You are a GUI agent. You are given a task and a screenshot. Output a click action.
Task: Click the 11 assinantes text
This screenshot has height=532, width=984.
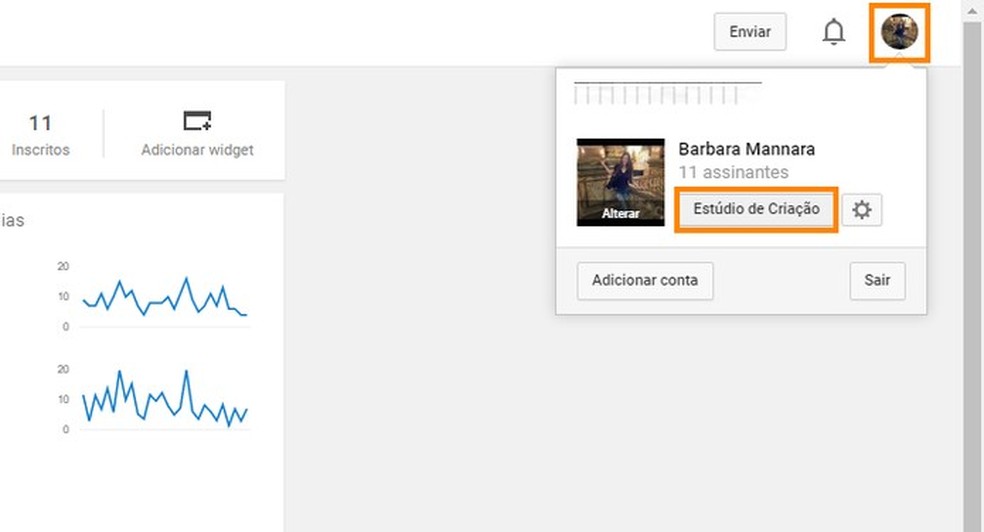[x=734, y=172]
